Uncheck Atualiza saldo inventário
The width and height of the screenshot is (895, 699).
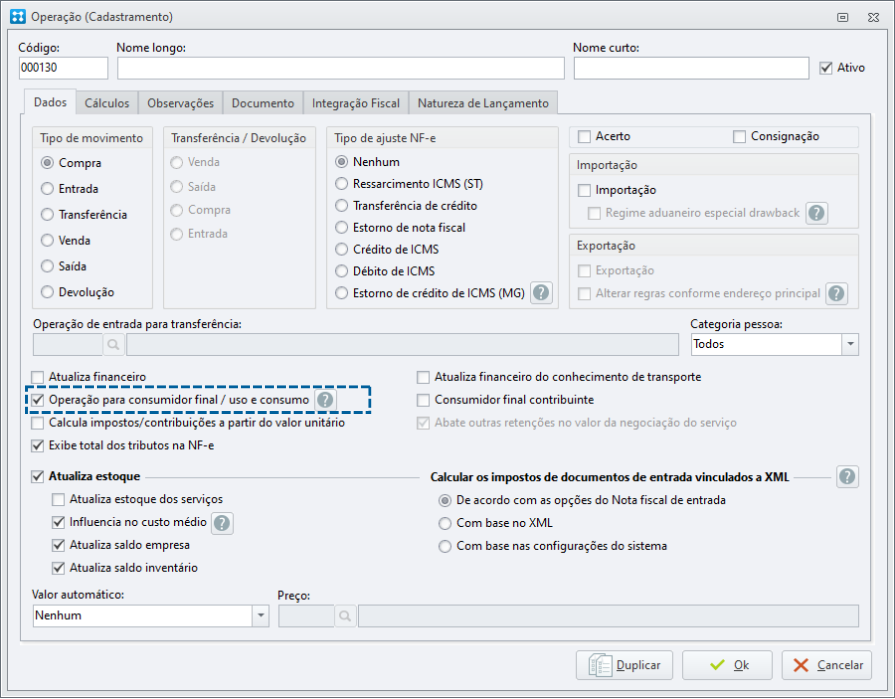pyautogui.click(x=58, y=568)
